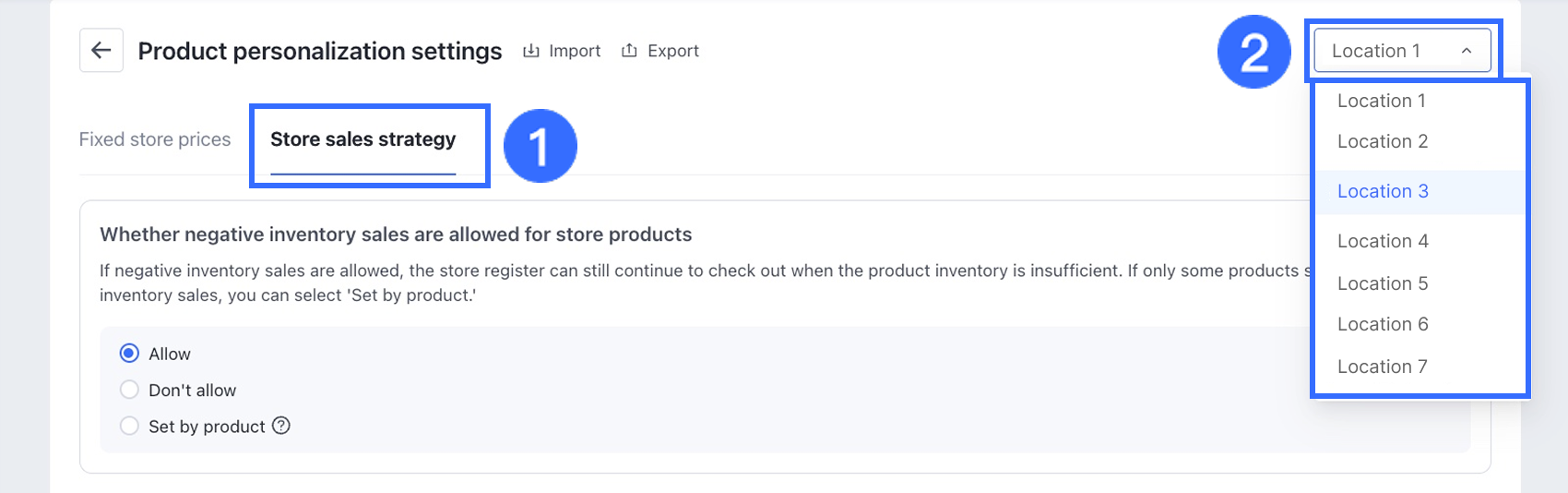Select the Allow radio button
Viewport: 1568px width, 493px height.
click(x=130, y=354)
